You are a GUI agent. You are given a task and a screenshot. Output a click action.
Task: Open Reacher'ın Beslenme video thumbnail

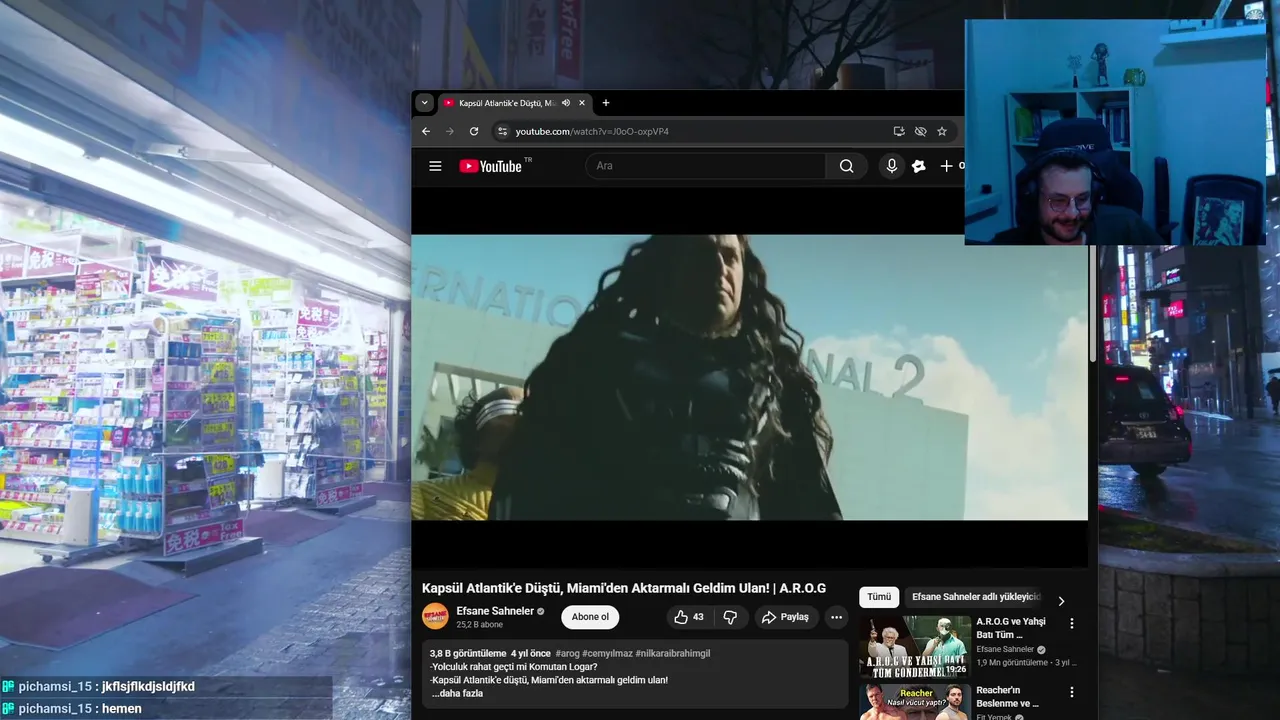[915, 701]
